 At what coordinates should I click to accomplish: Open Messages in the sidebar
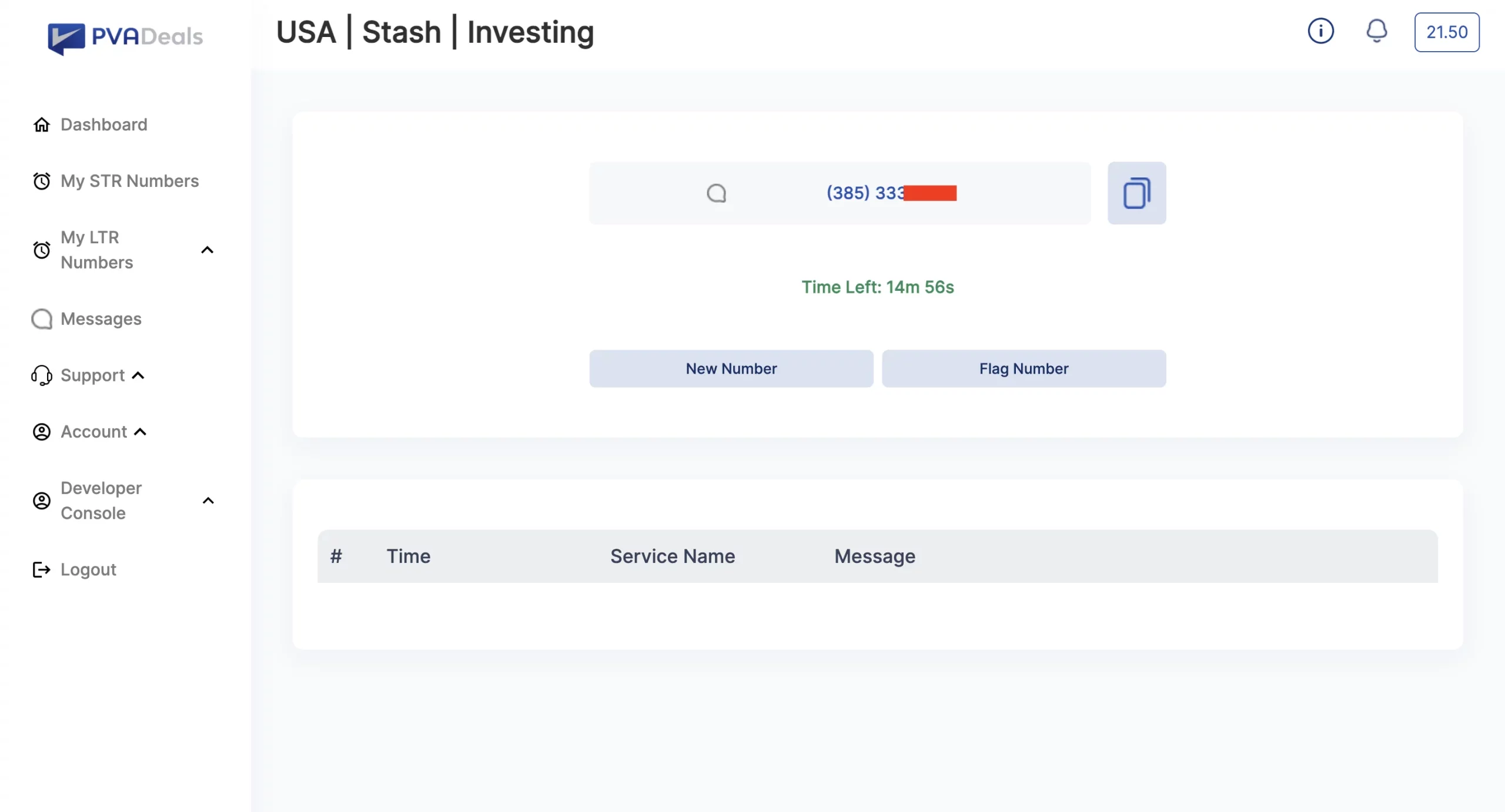[x=101, y=319]
